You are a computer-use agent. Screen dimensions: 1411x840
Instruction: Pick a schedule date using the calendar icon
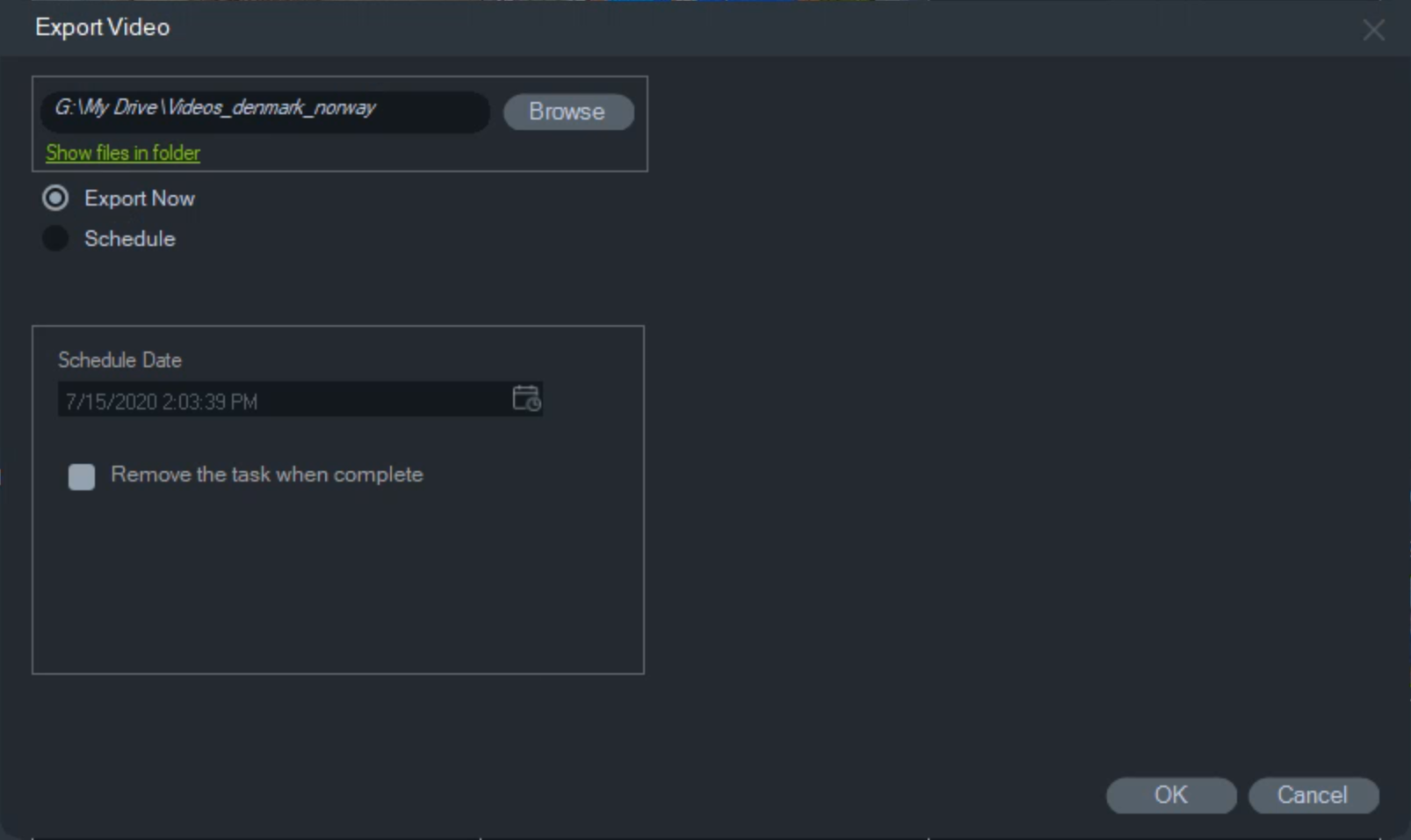pos(526,398)
